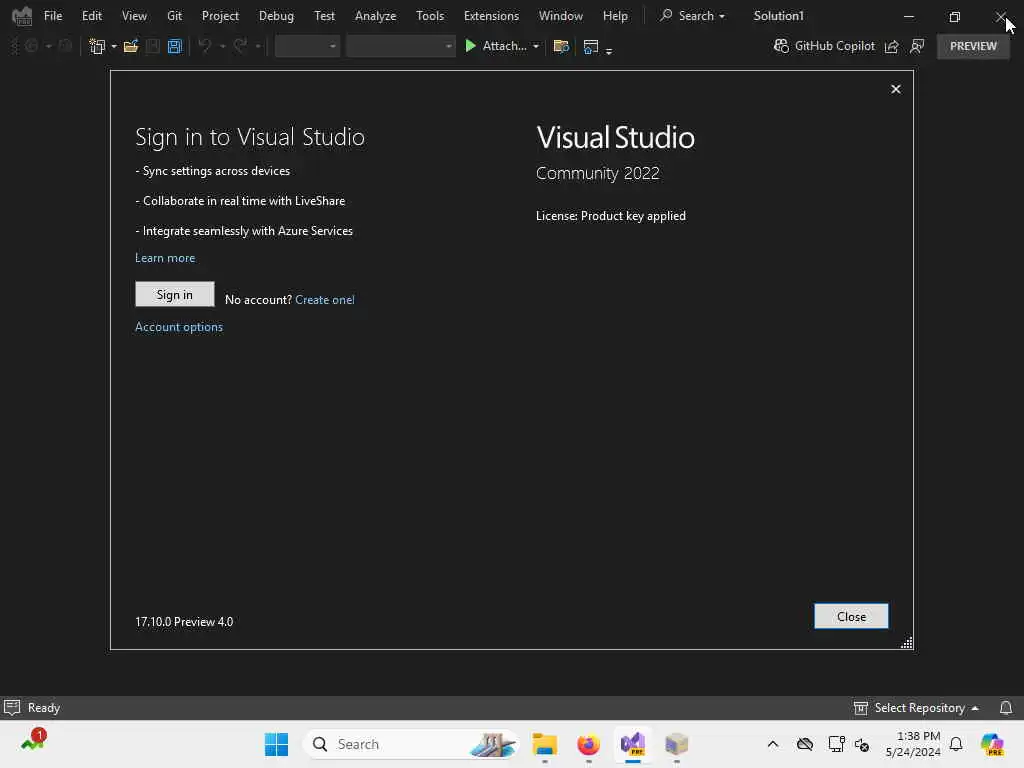
Task: Click the toolbar window icon beside Find in Files
Action: coord(591,46)
